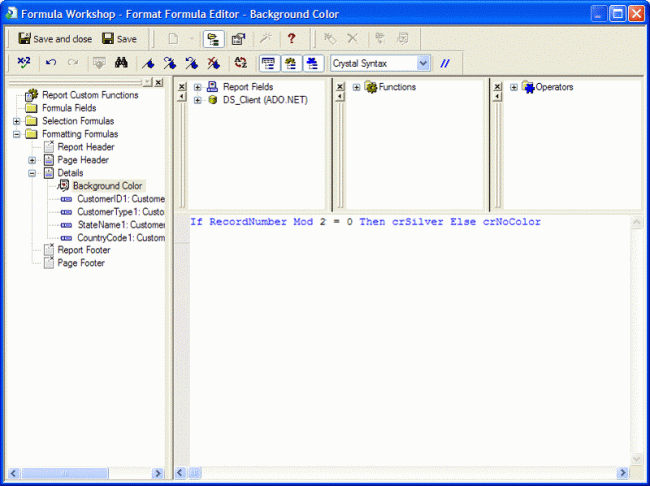The width and height of the screenshot is (650, 486).
Task: Open Find with the binoculars icon
Action: coord(122,63)
